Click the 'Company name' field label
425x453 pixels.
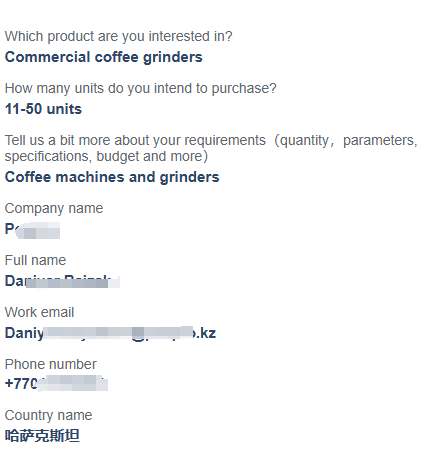(54, 208)
